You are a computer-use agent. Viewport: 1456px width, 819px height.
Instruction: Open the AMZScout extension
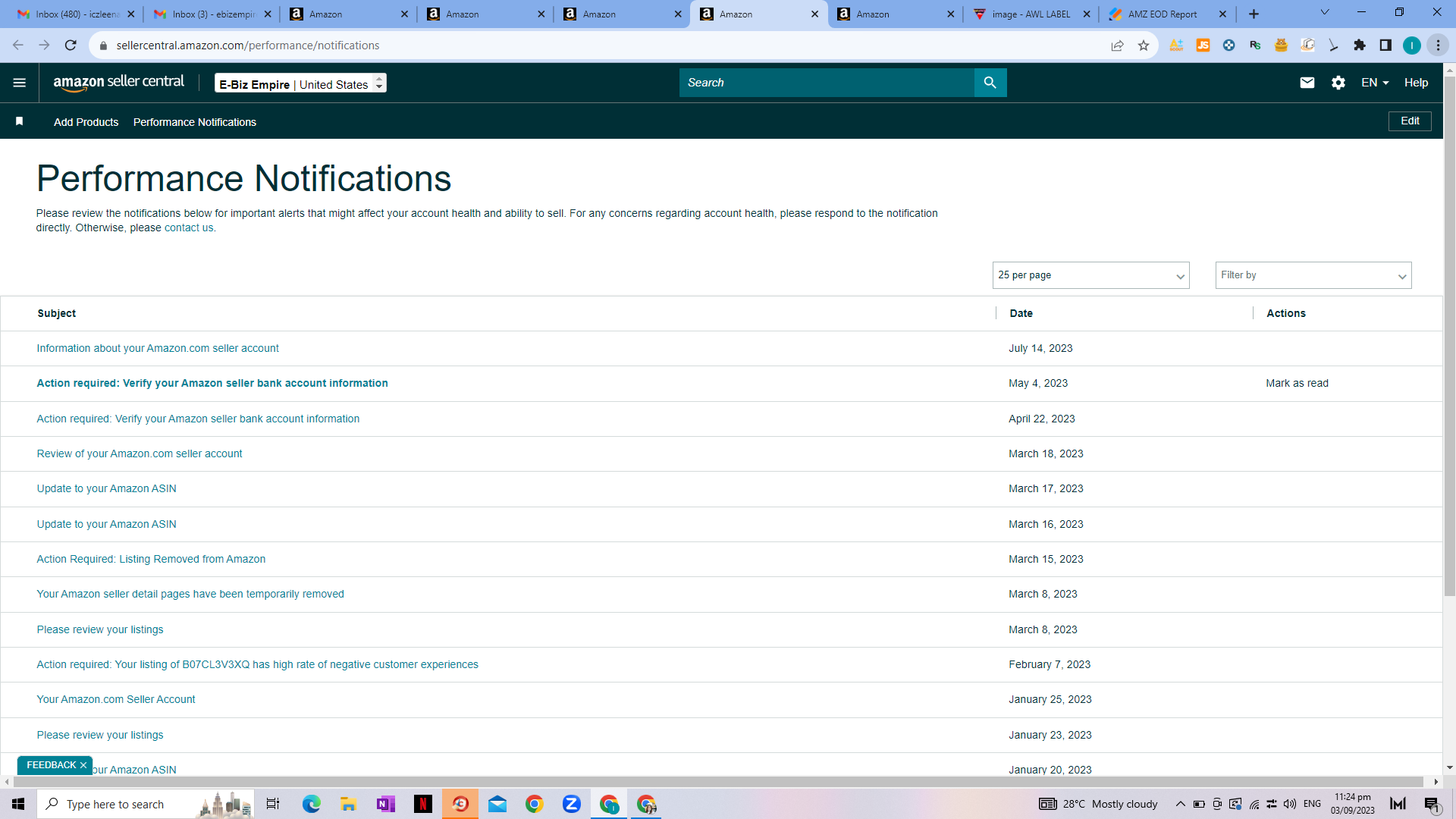coord(1176,45)
